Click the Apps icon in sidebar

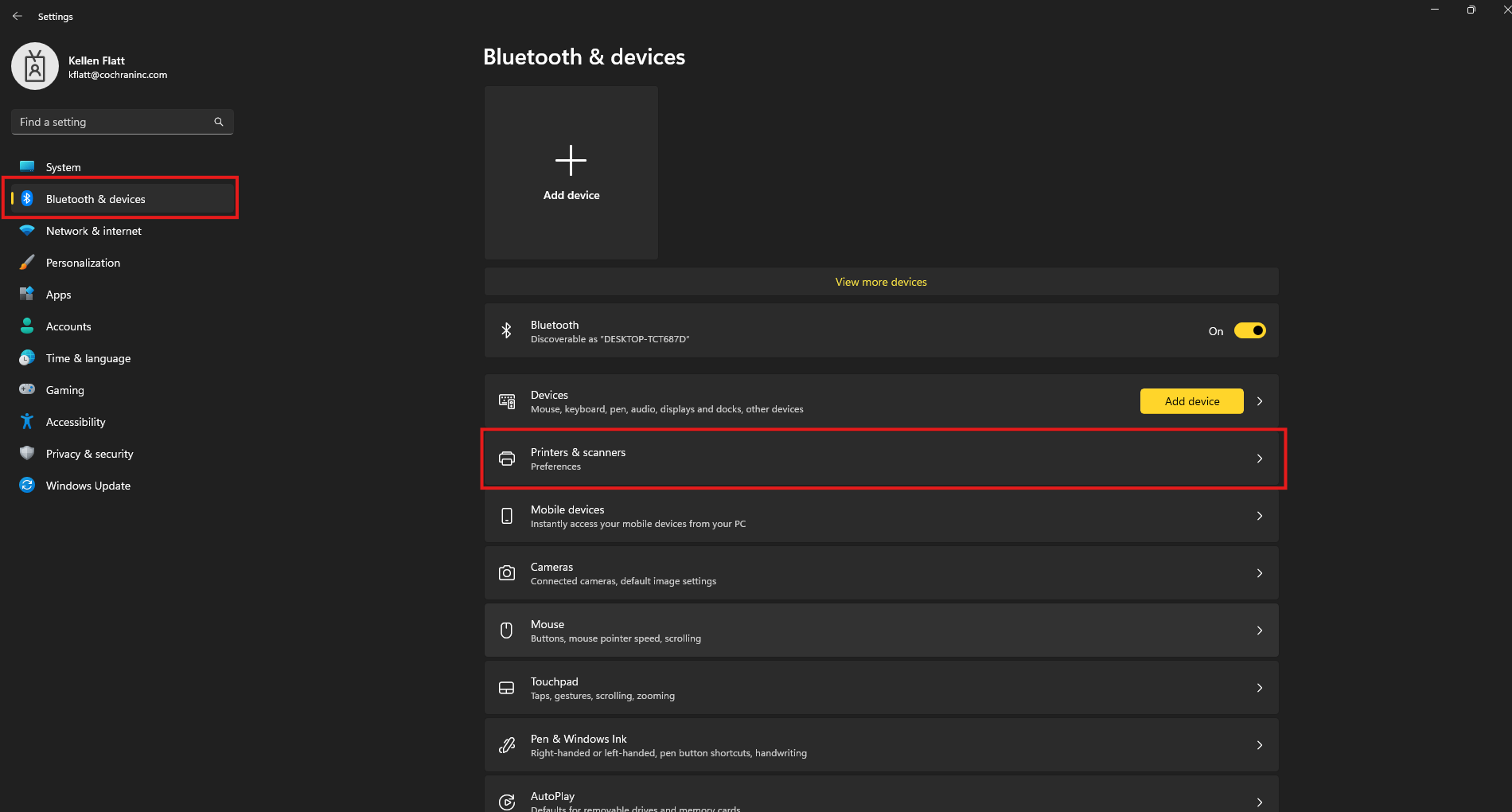[x=27, y=294]
